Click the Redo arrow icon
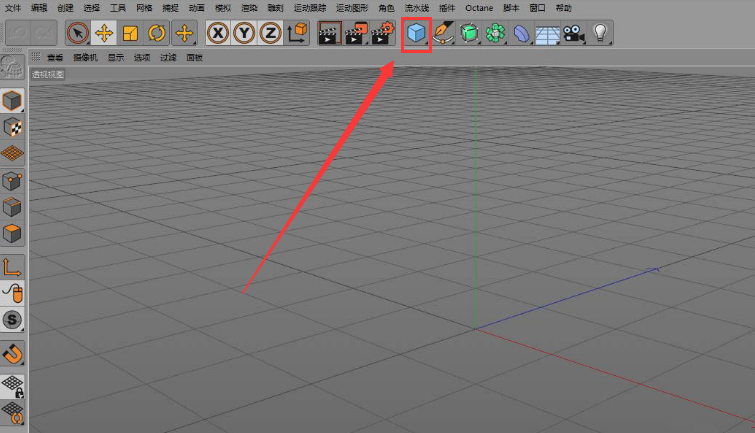This screenshot has width=755, height=433. tap(44, 33)
